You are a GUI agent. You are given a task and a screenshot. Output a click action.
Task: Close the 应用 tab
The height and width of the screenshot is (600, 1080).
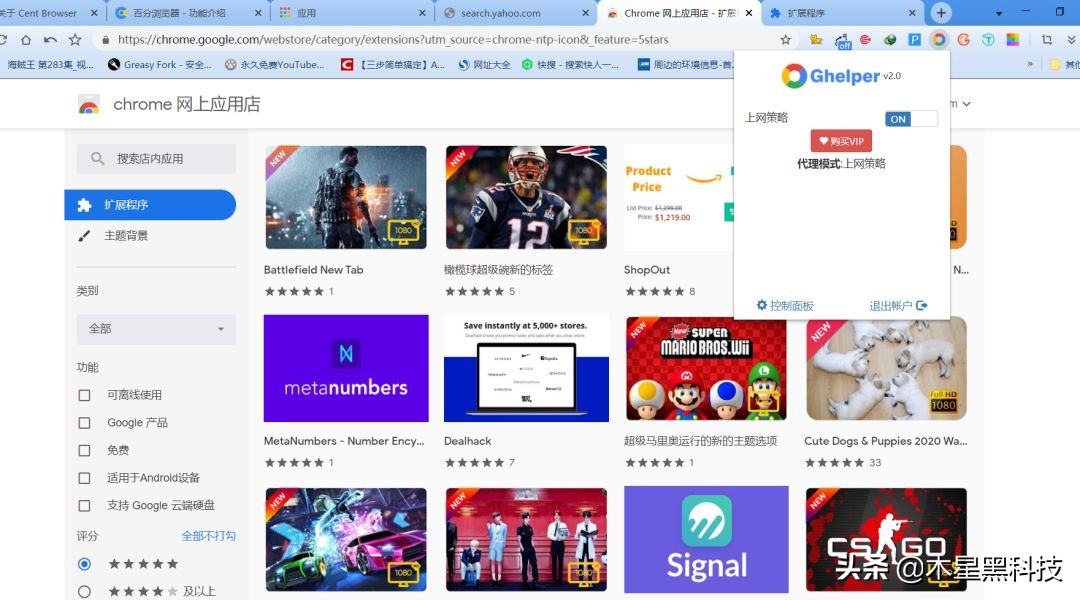pyautogui.click(x=422, y=13)
